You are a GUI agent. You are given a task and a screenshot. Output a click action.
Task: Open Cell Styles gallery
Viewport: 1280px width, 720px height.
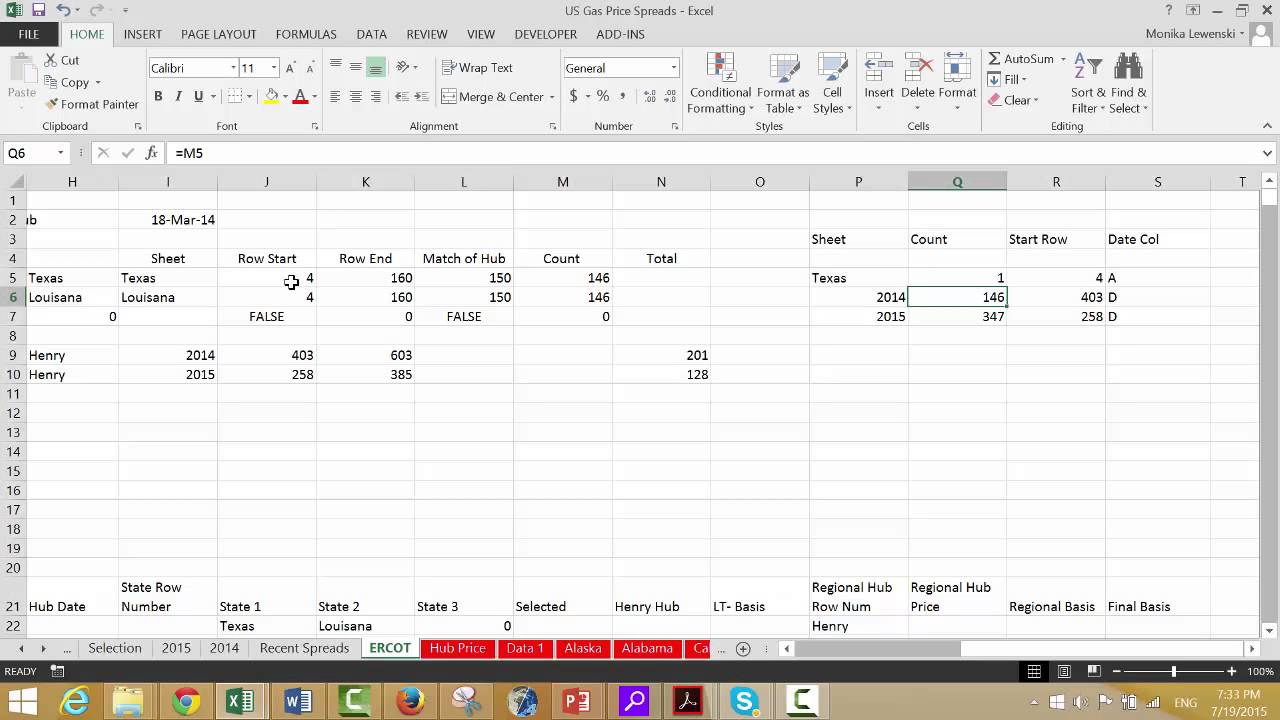tap(832, 83)
